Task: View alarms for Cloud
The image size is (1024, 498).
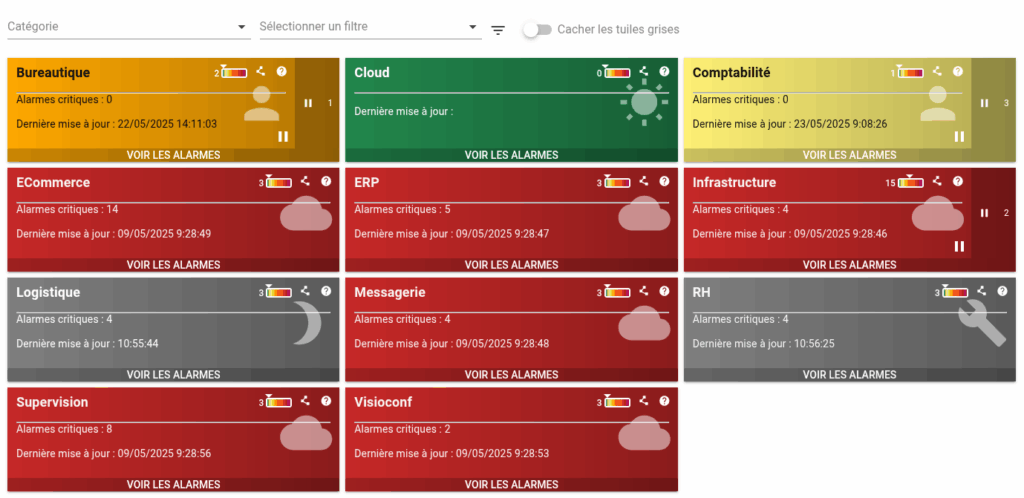Action: 511,155
